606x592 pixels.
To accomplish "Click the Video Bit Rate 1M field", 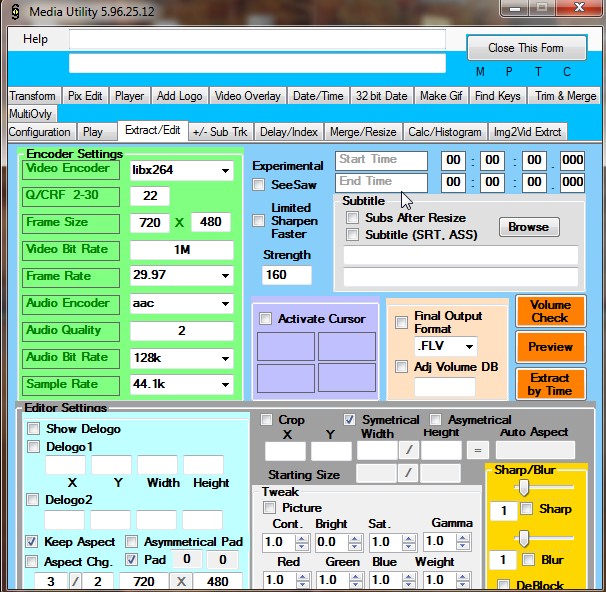I will [x=182, y=250].
